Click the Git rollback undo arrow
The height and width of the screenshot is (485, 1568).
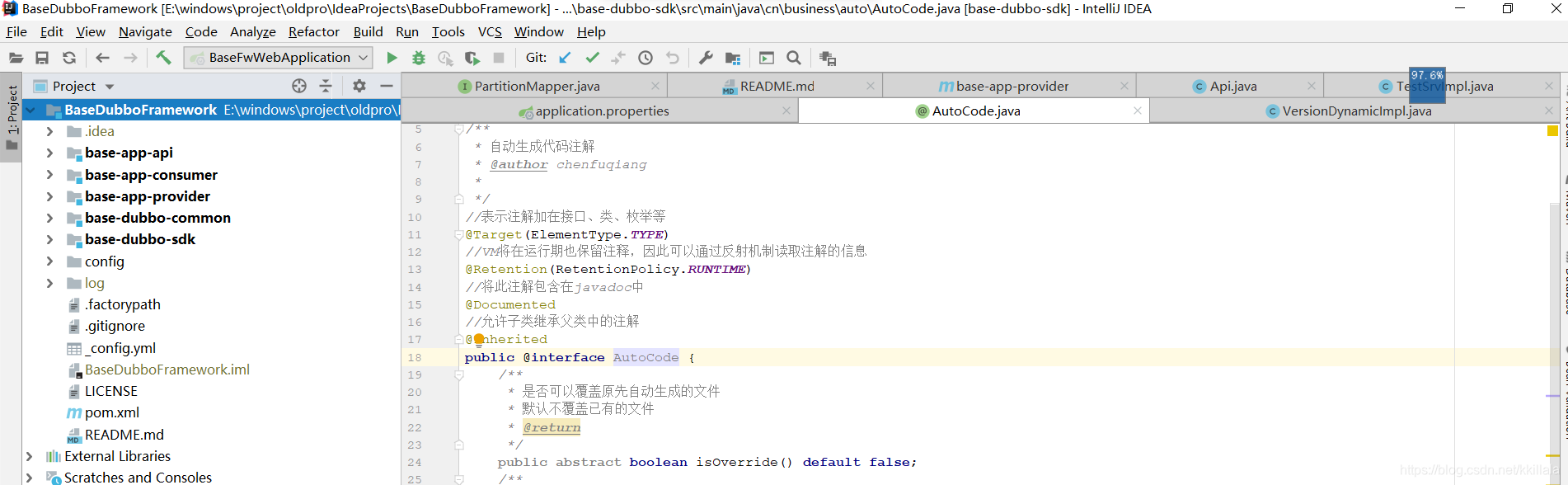pos(673,58)
